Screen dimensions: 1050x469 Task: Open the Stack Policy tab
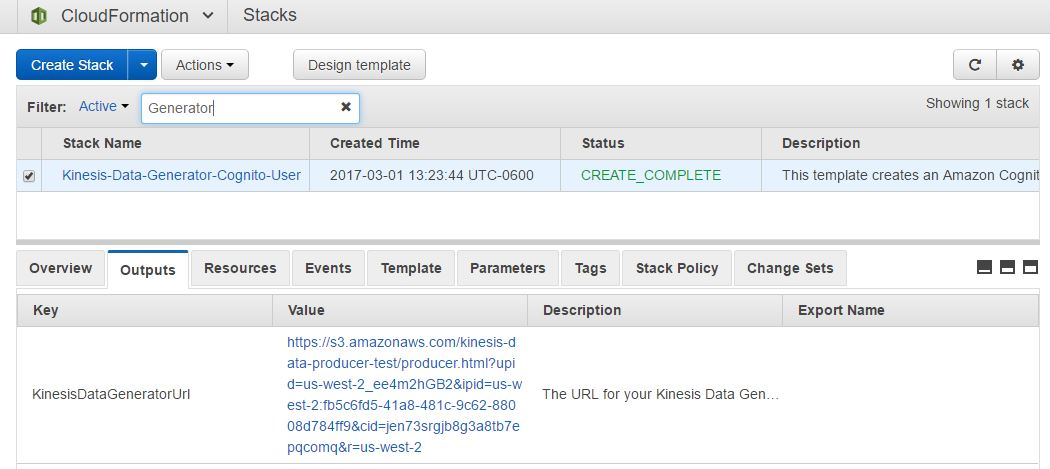tap(677, 269)
